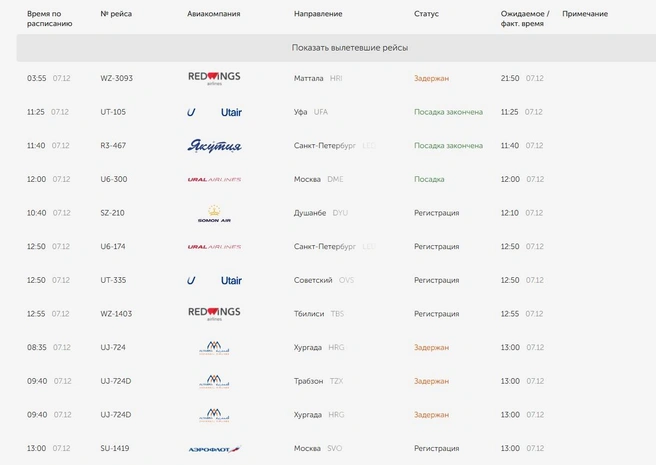Select the Yakutia airline logo

tap(214, 146)
